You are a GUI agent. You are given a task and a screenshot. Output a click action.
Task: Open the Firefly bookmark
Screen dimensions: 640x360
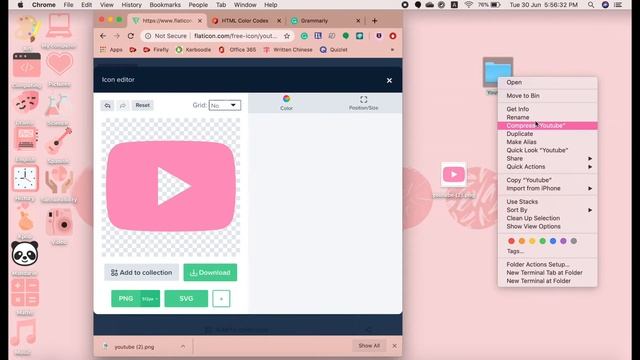click(156, 49)
